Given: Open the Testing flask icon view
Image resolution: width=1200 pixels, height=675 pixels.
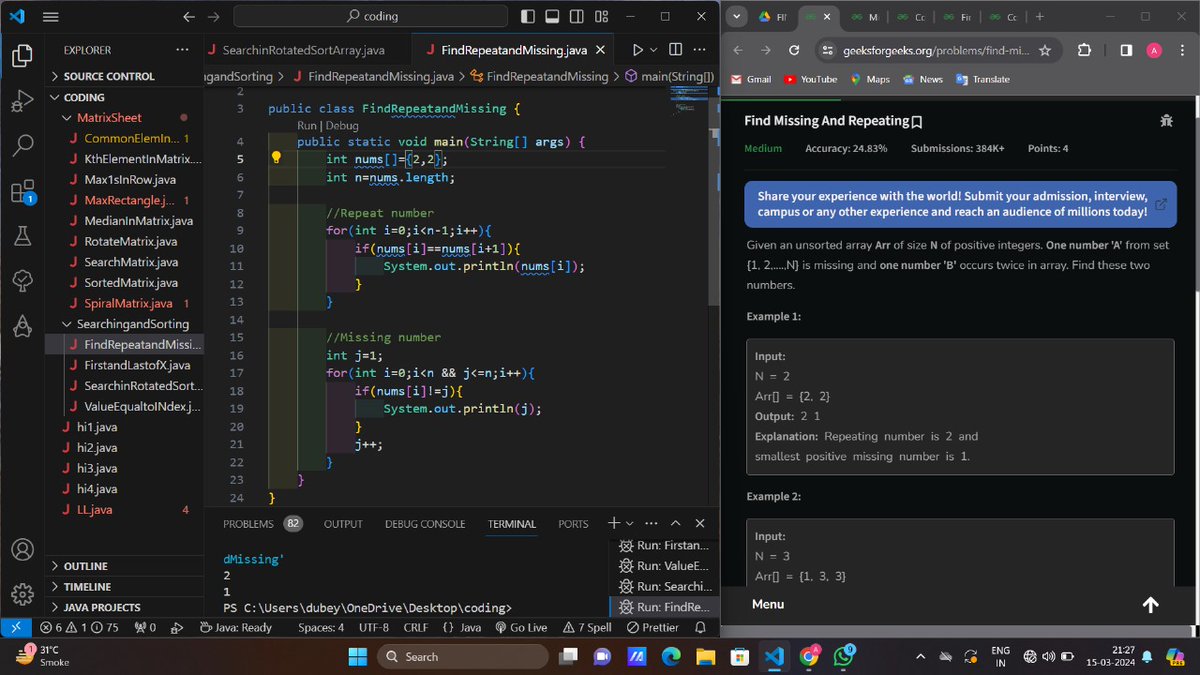Looking at the screenshot, I should point(22,237).
